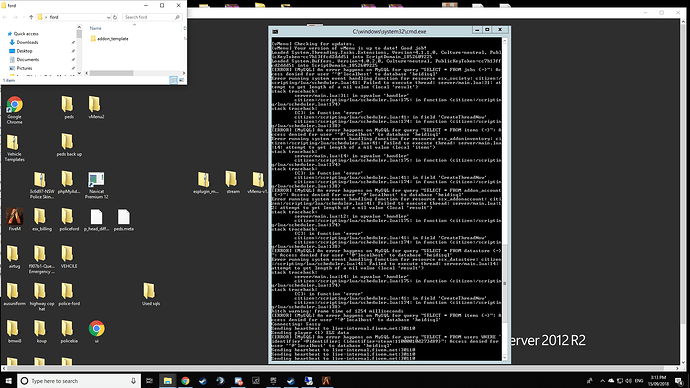690x388 pixels.
Task: Select the FiveM desktop shortcut
Action: [x=15, y=219]
